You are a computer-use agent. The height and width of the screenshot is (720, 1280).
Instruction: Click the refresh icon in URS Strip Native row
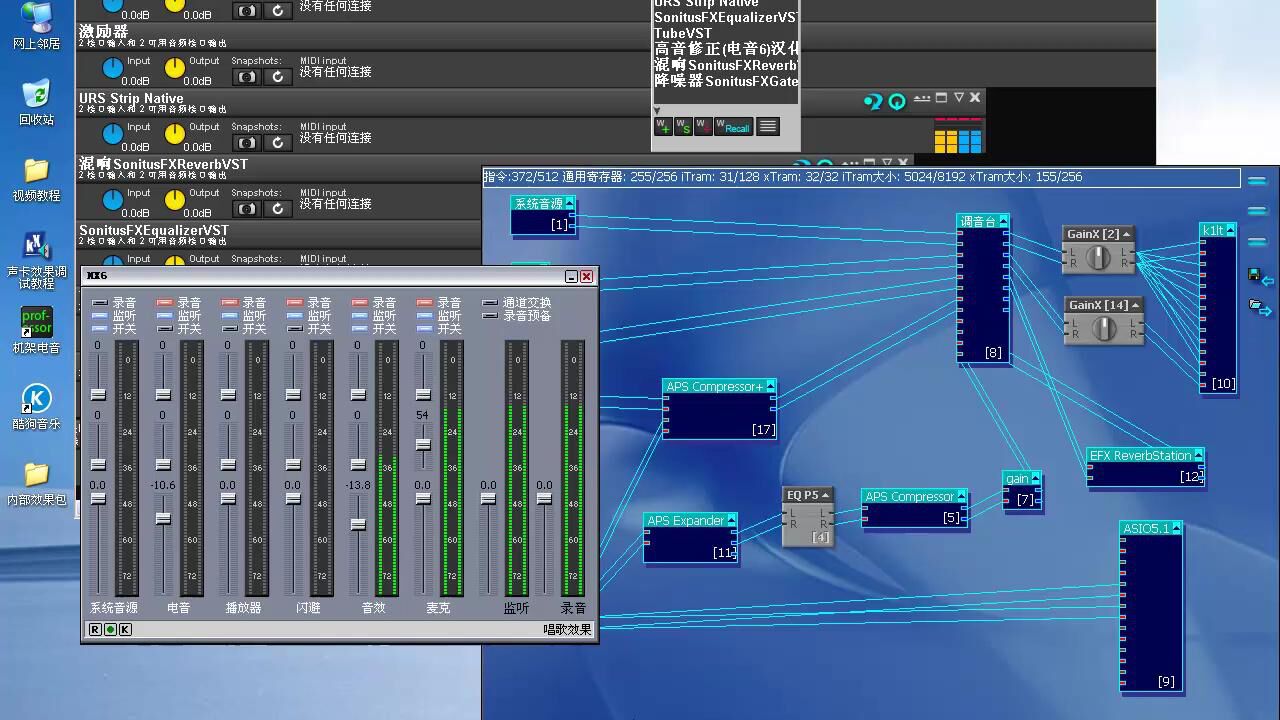(x=277, y=143)
